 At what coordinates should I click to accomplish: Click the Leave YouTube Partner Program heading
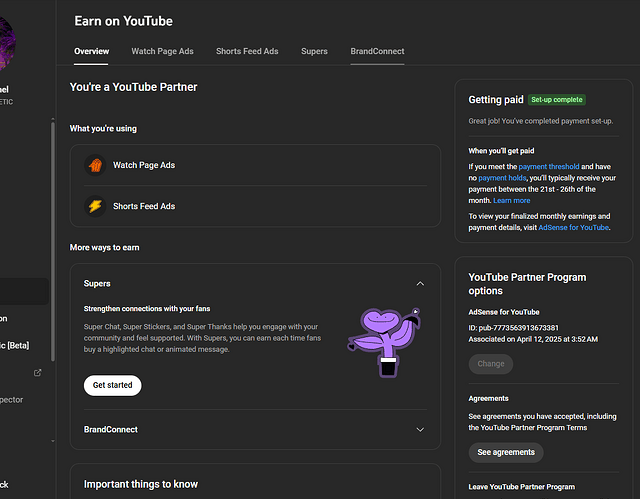pyautogui.click(x=522, y=487)
